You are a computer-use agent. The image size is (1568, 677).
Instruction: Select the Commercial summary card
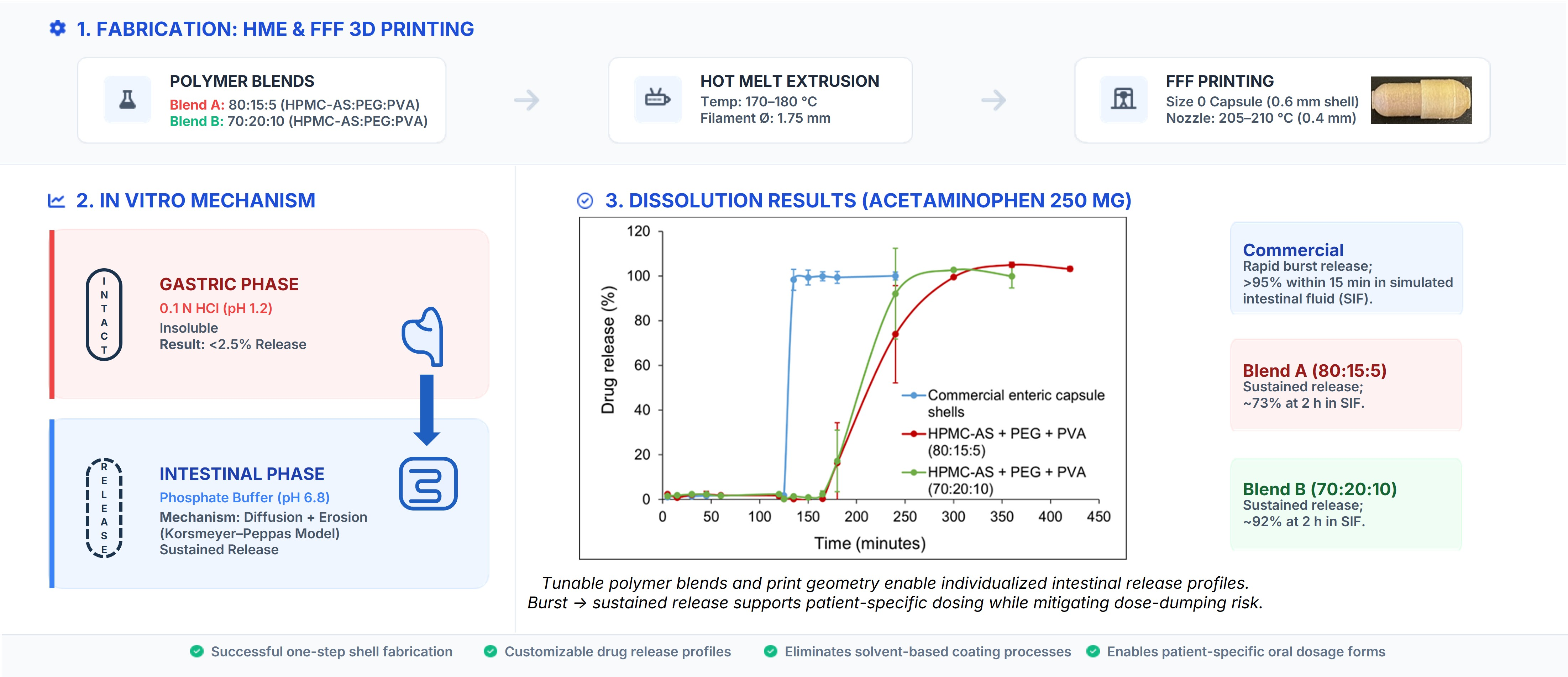point(1346,268)
